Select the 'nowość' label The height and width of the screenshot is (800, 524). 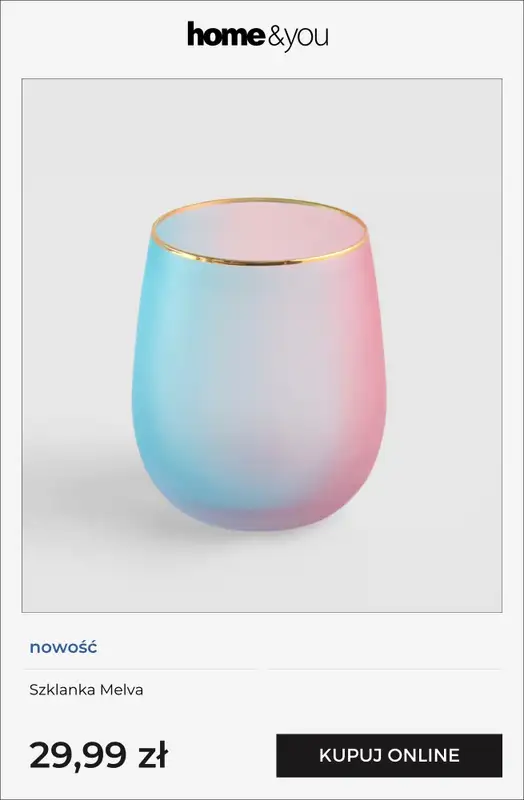[63, 647]
